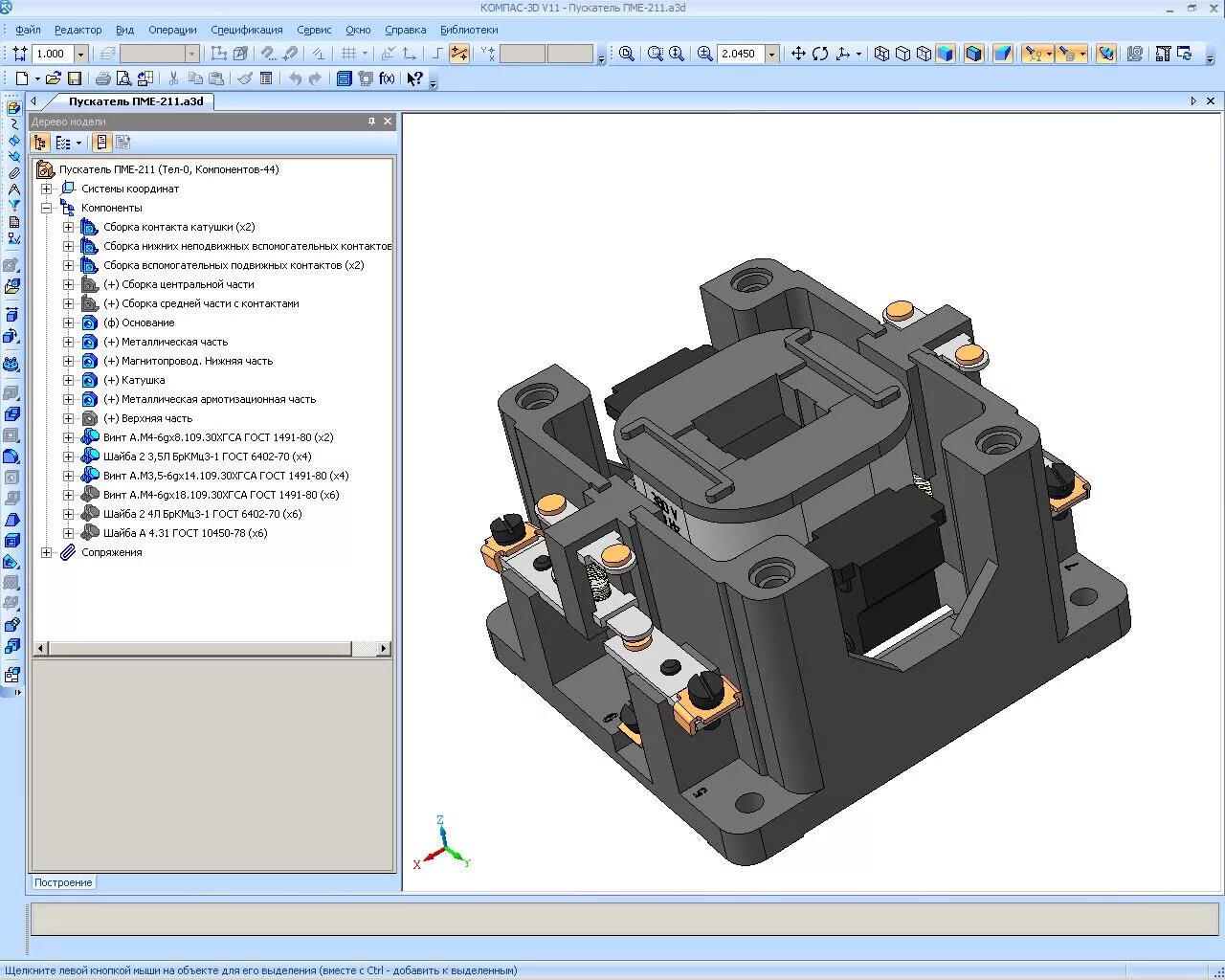This screenshot has width=1225, height=980.
Task: Close the Дерево модели panel
Action: [388, 122]
